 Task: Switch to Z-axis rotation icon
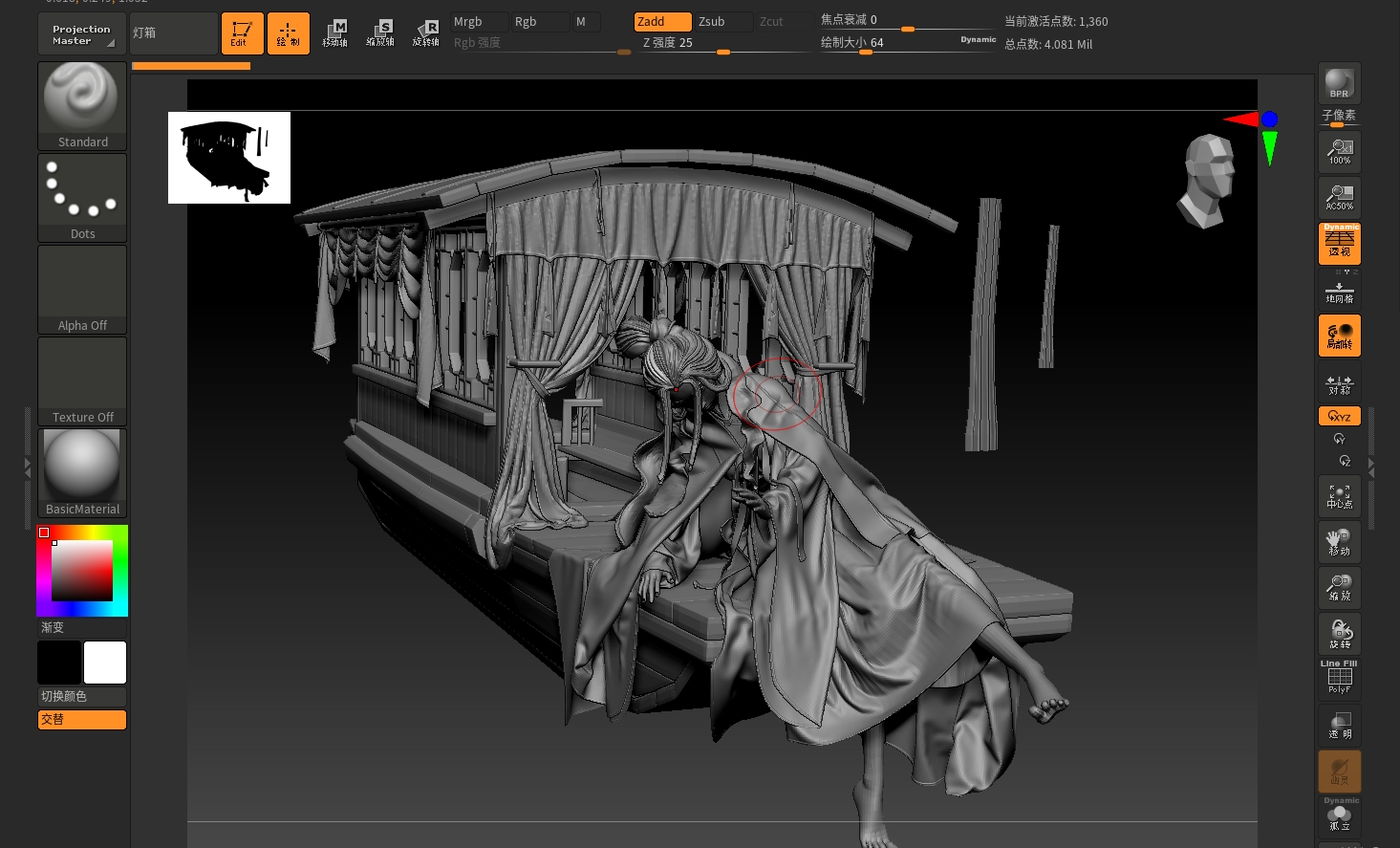click(1346, 461)
